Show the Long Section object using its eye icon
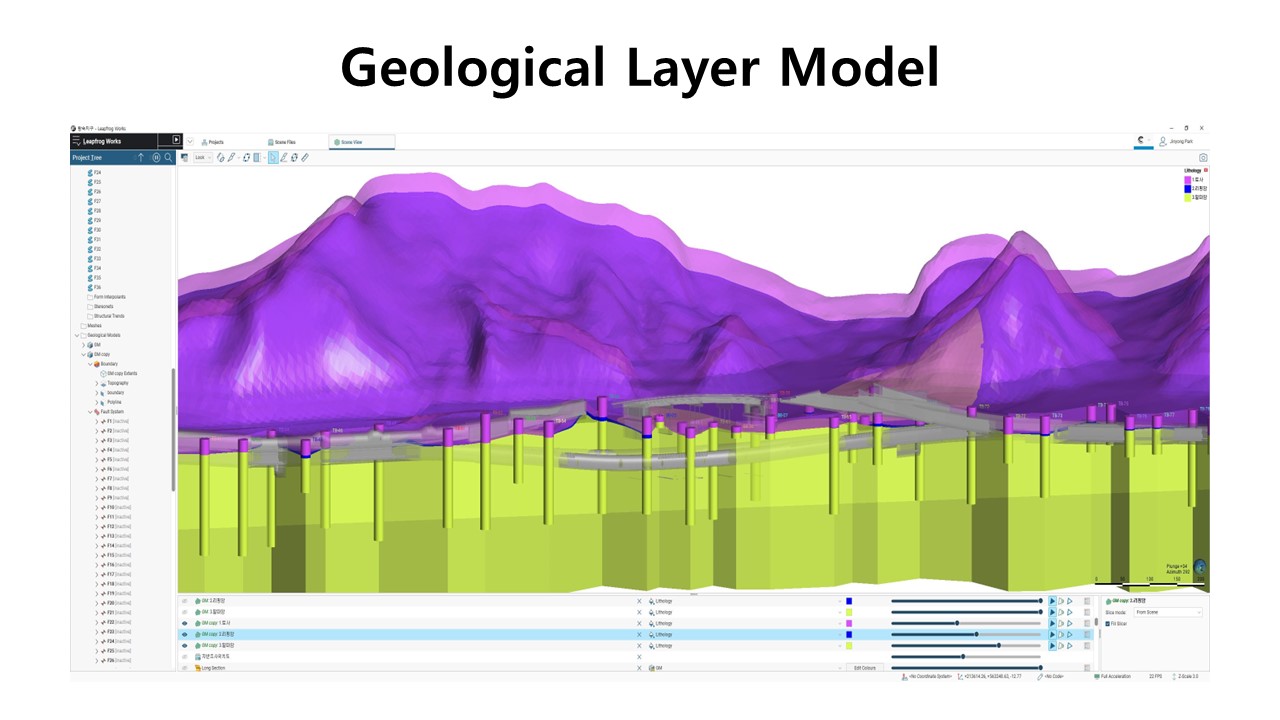The width and height of the screenshot is (1280, 720). [186, 667]
